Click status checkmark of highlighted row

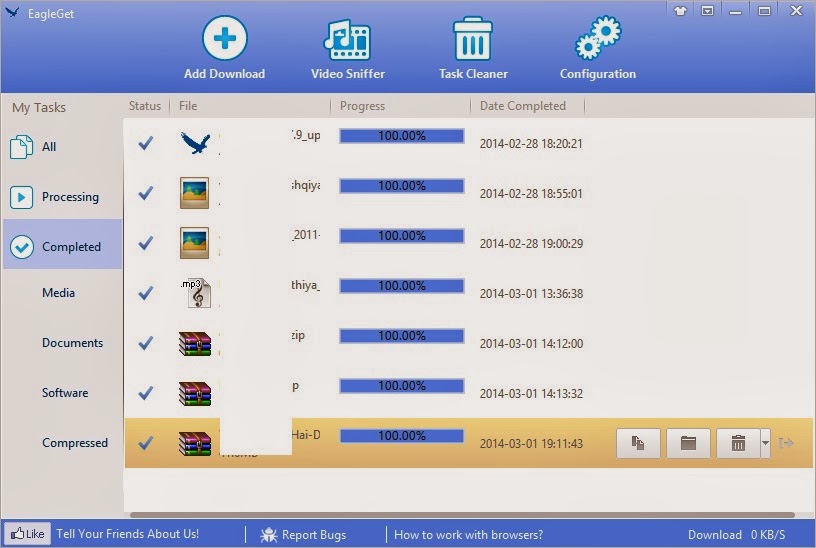click(146, 443)
